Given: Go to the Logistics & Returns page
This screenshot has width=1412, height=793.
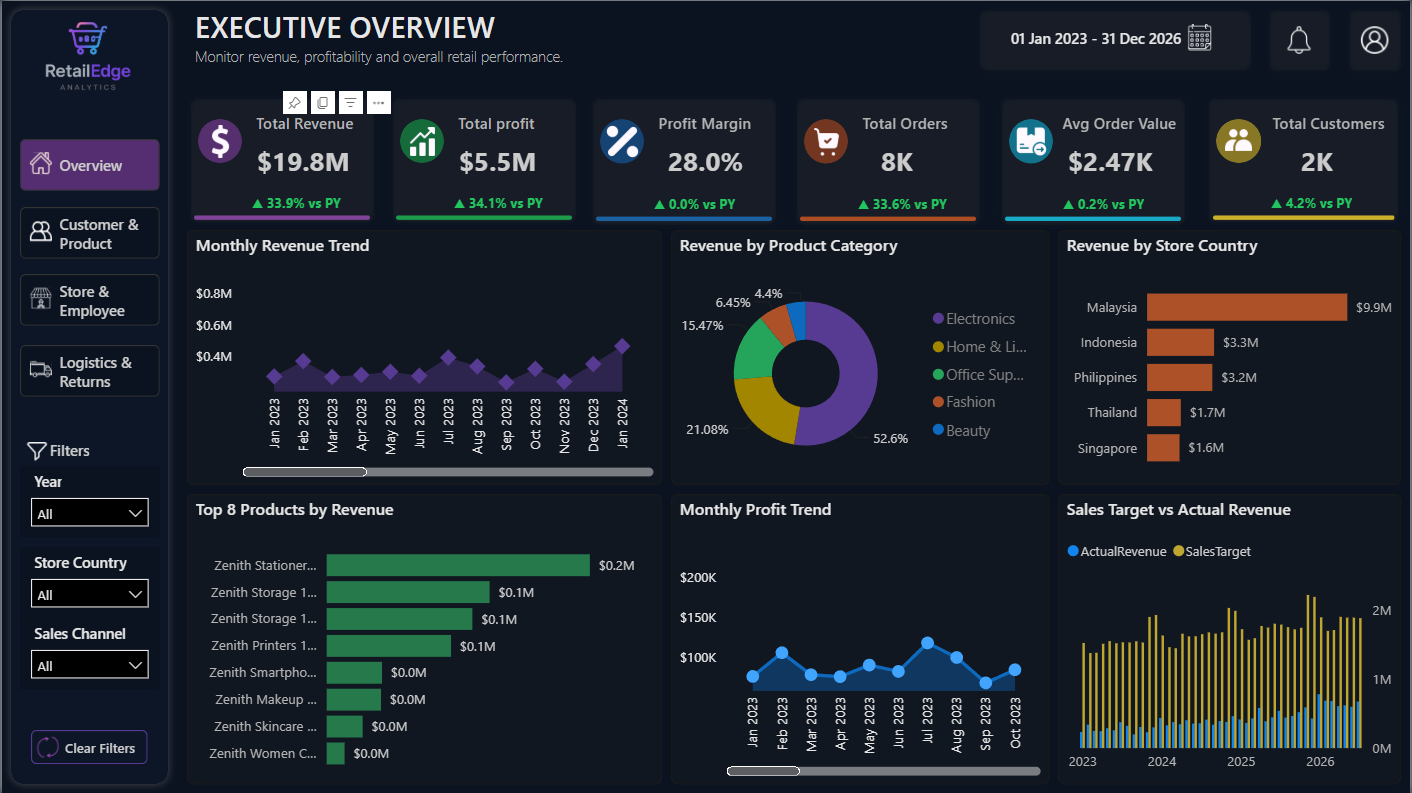Looking at the screenshot, I should click(90, 371).
